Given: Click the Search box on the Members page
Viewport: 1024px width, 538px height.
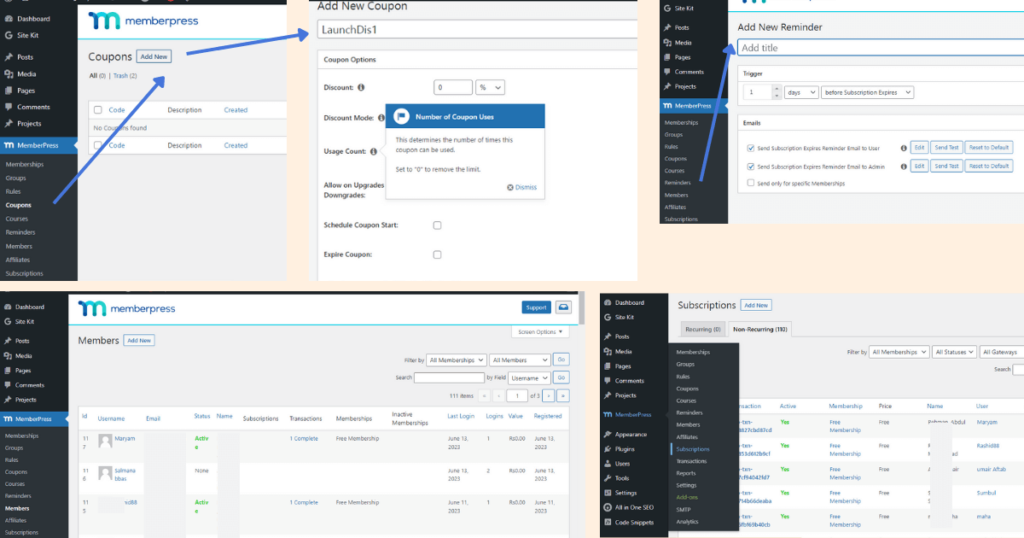Looking at the screenshot, I should point(449,378).
